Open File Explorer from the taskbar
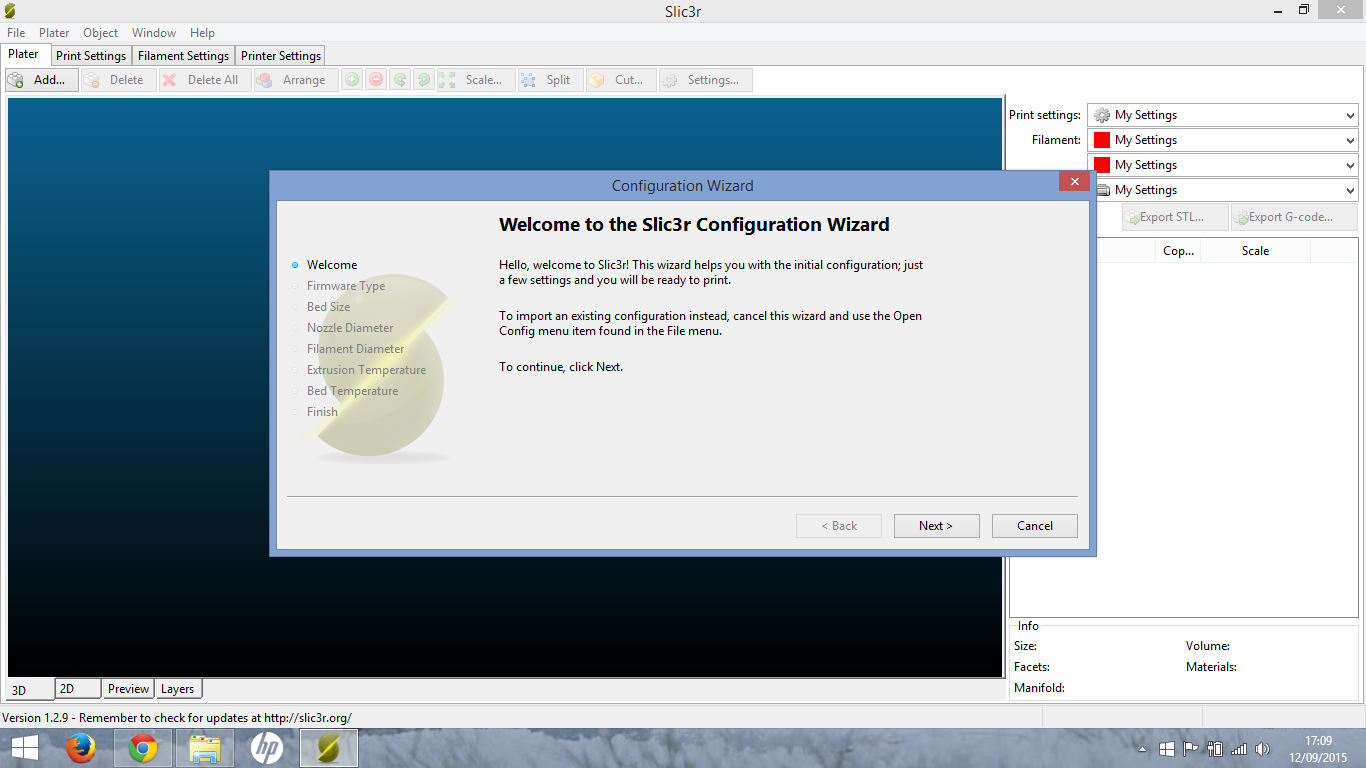 coord(205,748)
